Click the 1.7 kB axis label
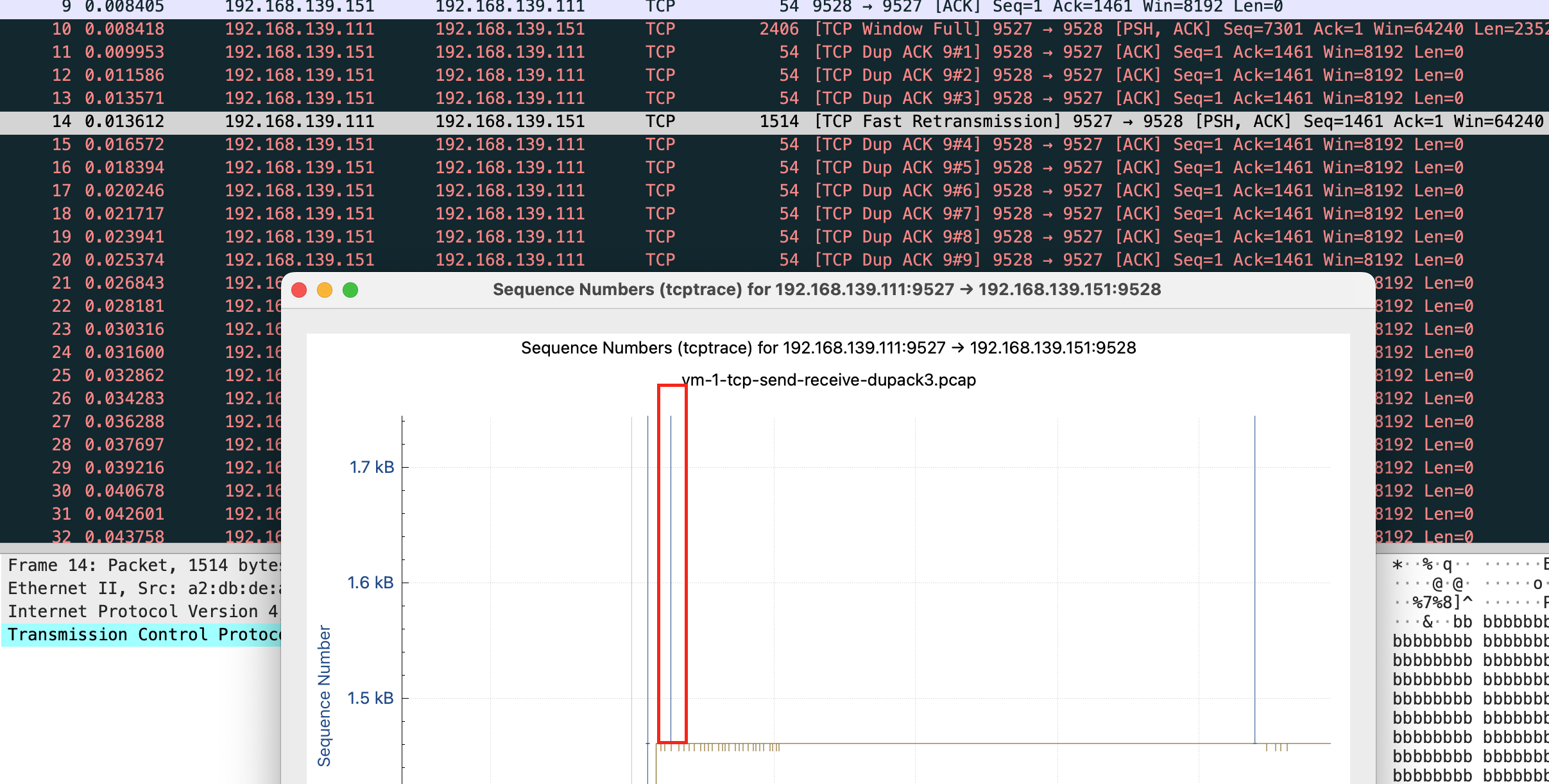 372,468
